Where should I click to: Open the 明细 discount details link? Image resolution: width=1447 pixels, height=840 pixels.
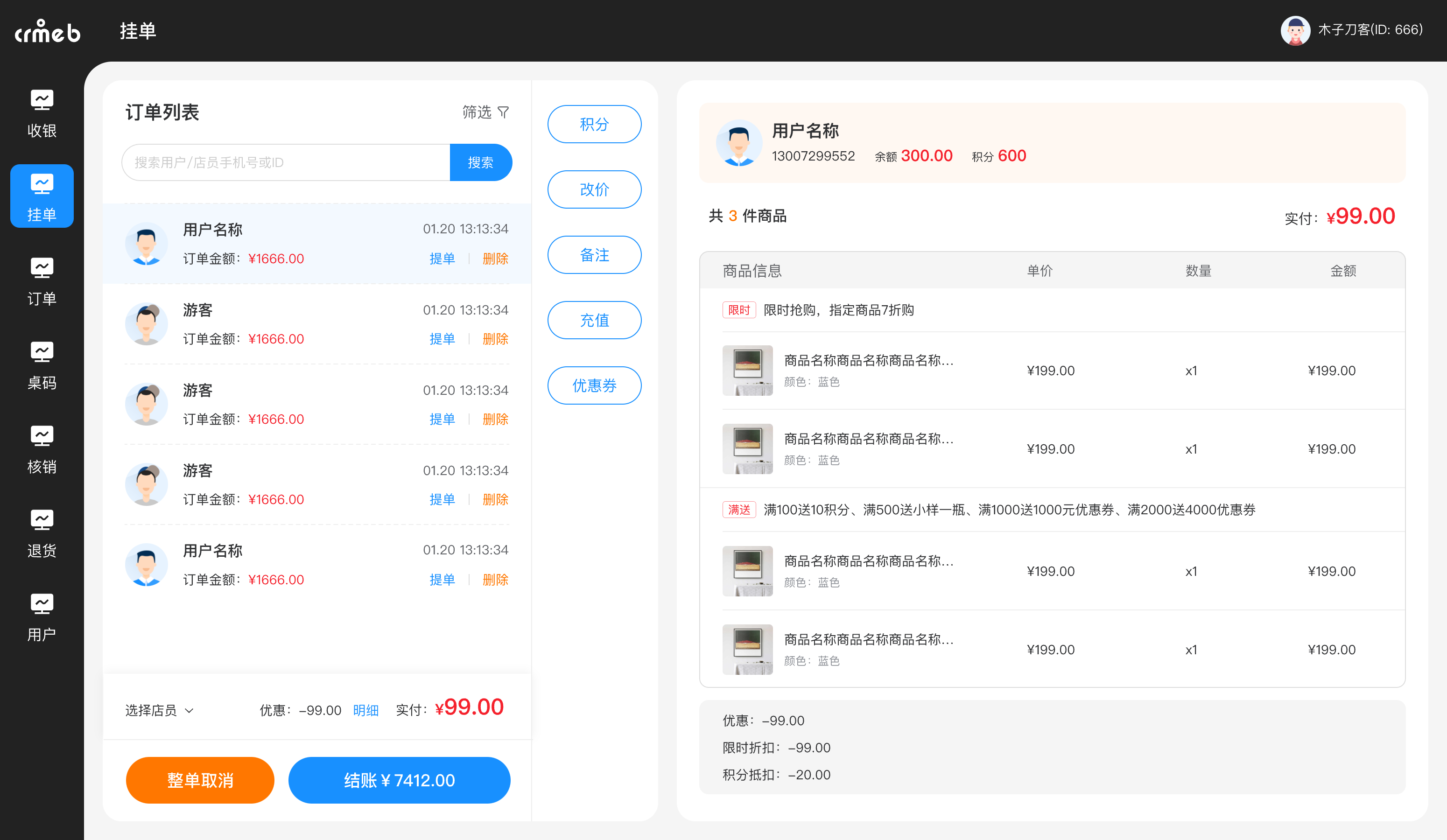pyautogui.click(x=366, y=710)
